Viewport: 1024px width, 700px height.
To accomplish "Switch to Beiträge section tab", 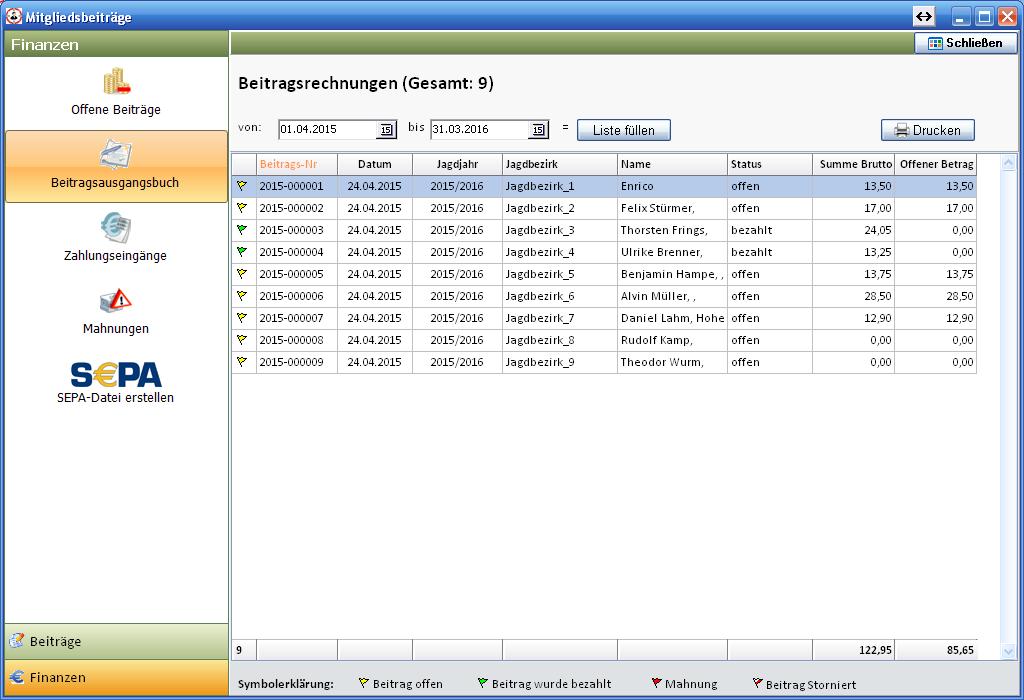I will point(116,641).
